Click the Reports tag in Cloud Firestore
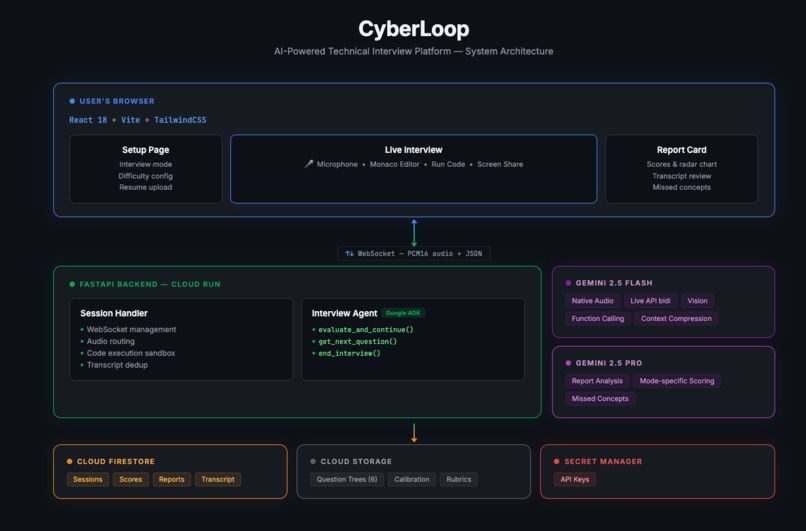The width and height of the screenshot is (806, 531). (x=172, y=480)
